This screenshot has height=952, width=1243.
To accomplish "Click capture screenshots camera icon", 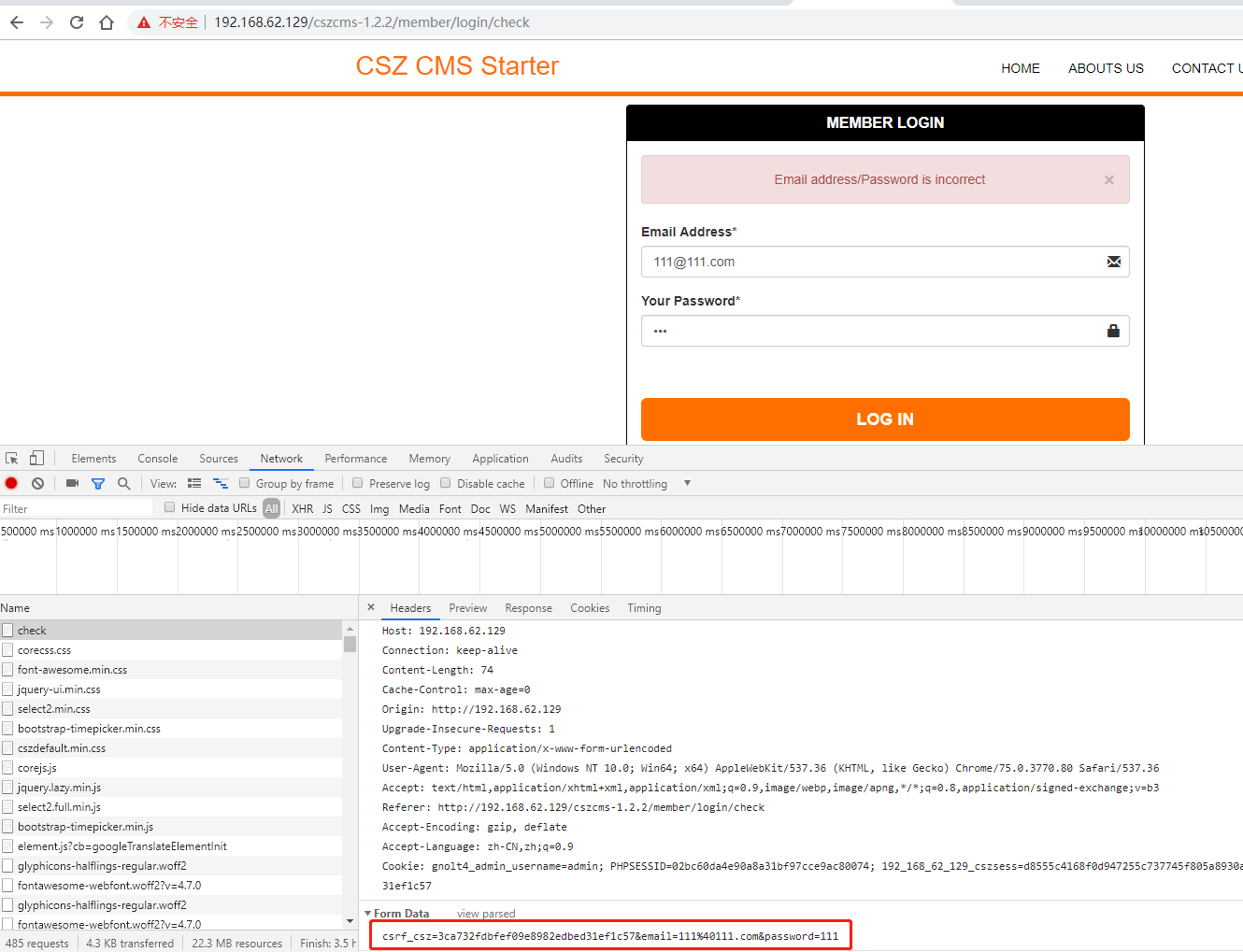I will [72, 483].
